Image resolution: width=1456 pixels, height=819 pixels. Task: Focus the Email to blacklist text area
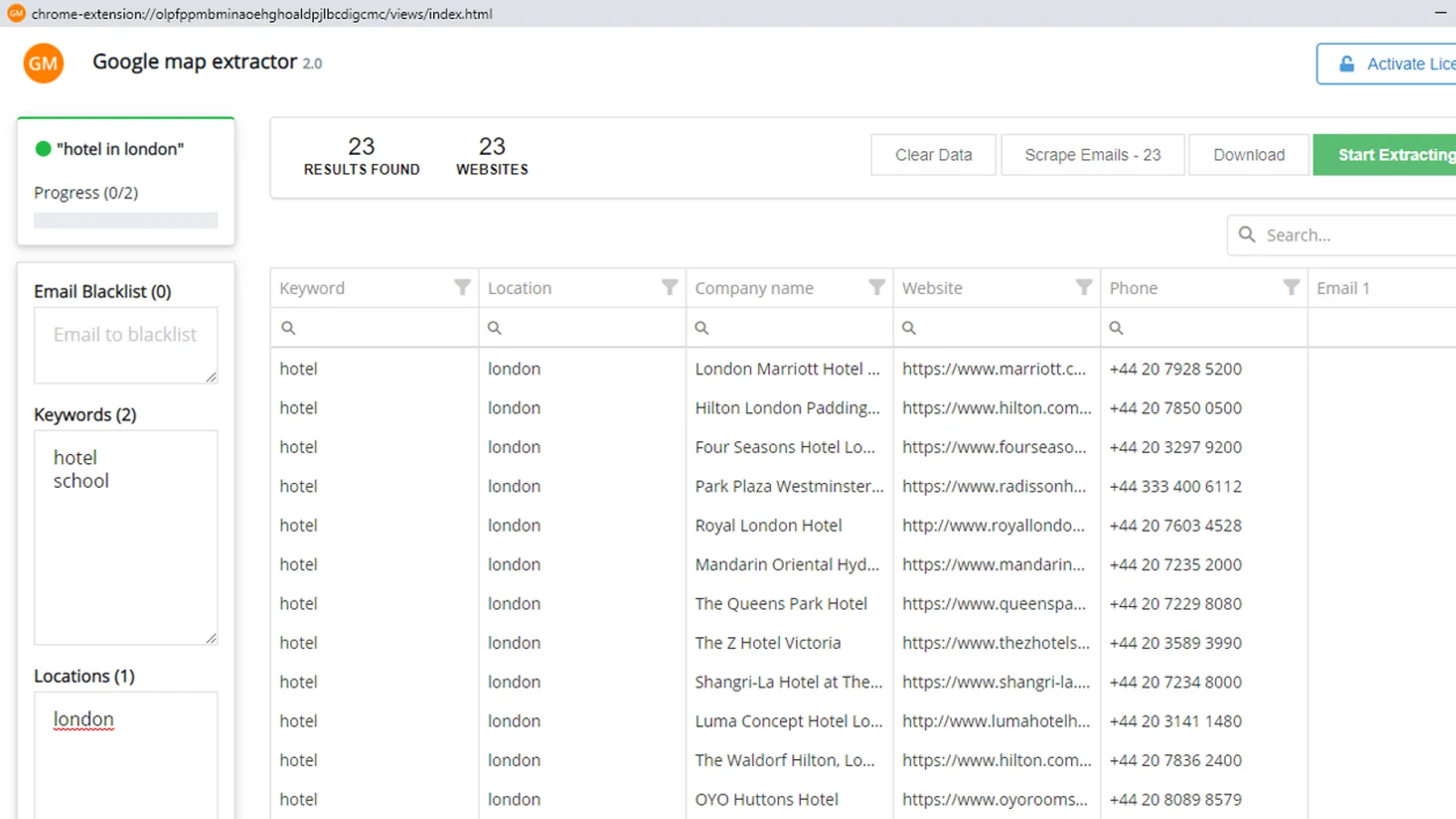[126, 345]
